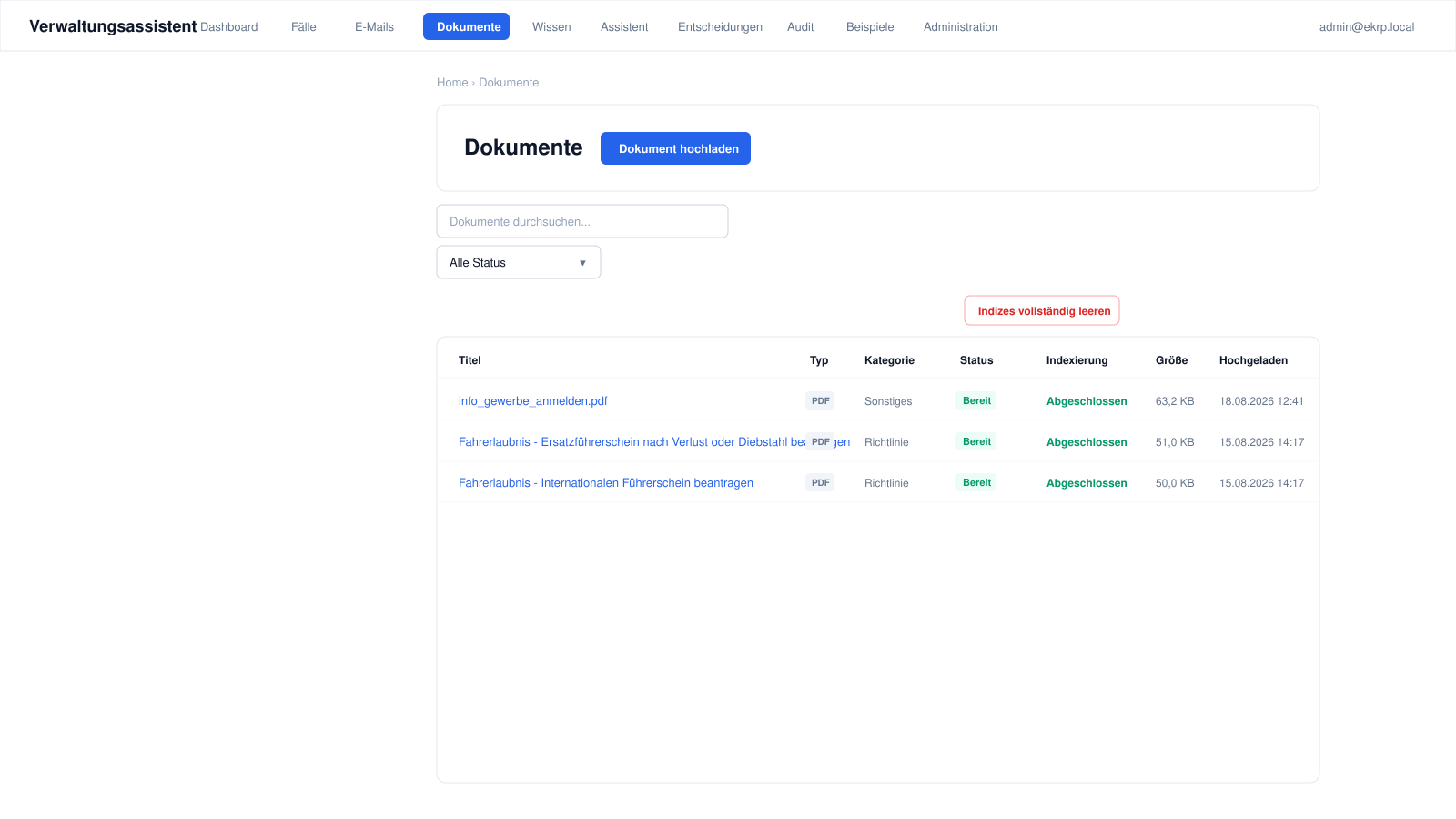1456x819 pixels.
Task: Open the Wissen section
Action: click(x=551, y=27)
